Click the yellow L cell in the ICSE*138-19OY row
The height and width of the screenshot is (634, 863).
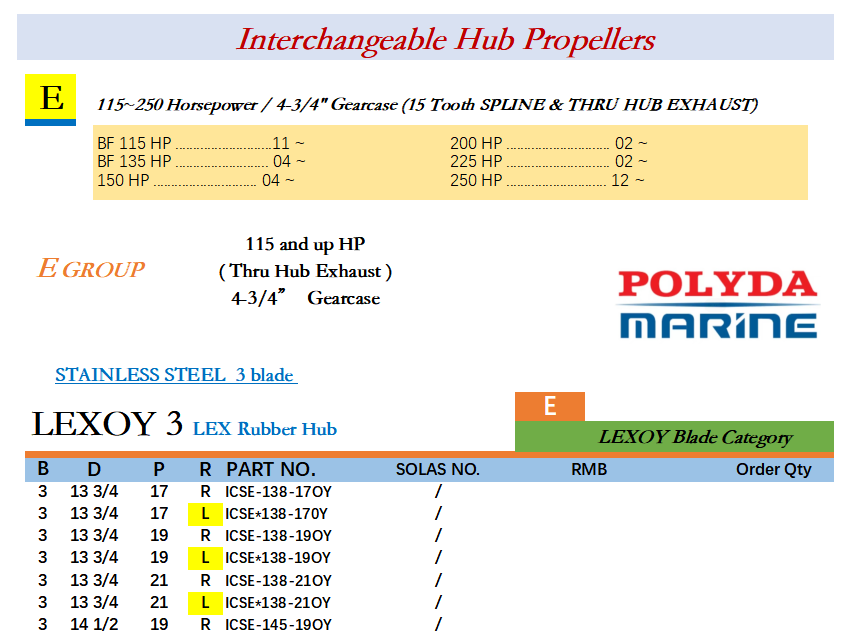click(x=205, y=558)
